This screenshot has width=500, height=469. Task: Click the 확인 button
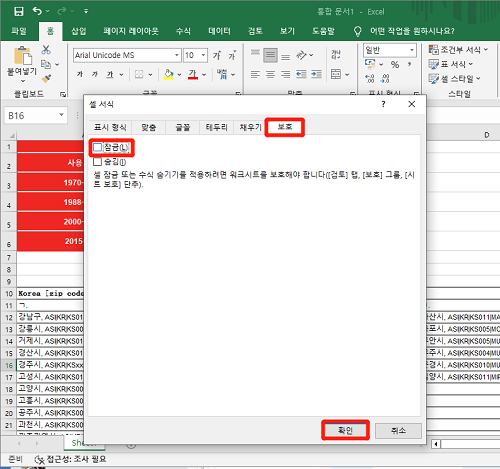click(345, 430)
